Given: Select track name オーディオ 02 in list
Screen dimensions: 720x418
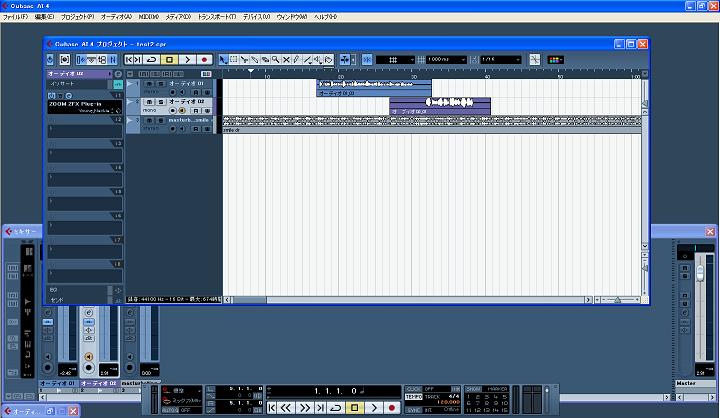Looking at the screenshot, I should coord(187,102).
